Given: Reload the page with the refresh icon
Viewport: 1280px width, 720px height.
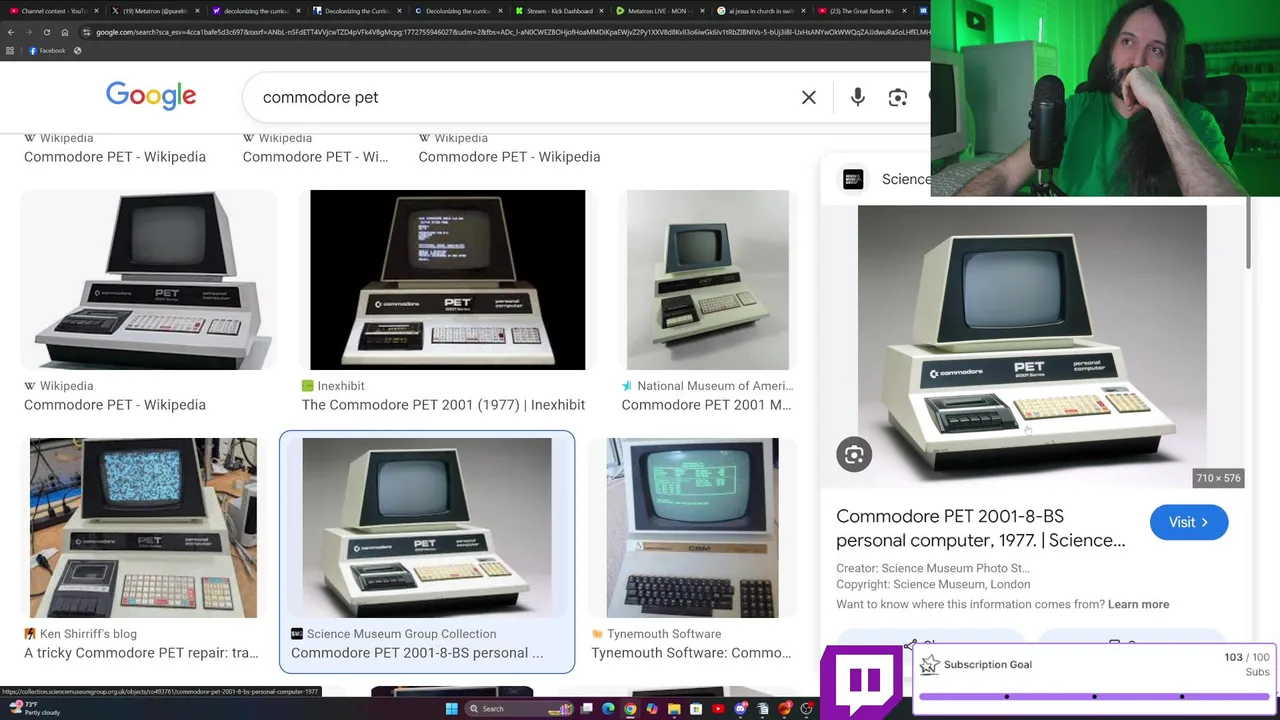Looking at the screenshot, I should pyautogui.click(x=46, y=32).
